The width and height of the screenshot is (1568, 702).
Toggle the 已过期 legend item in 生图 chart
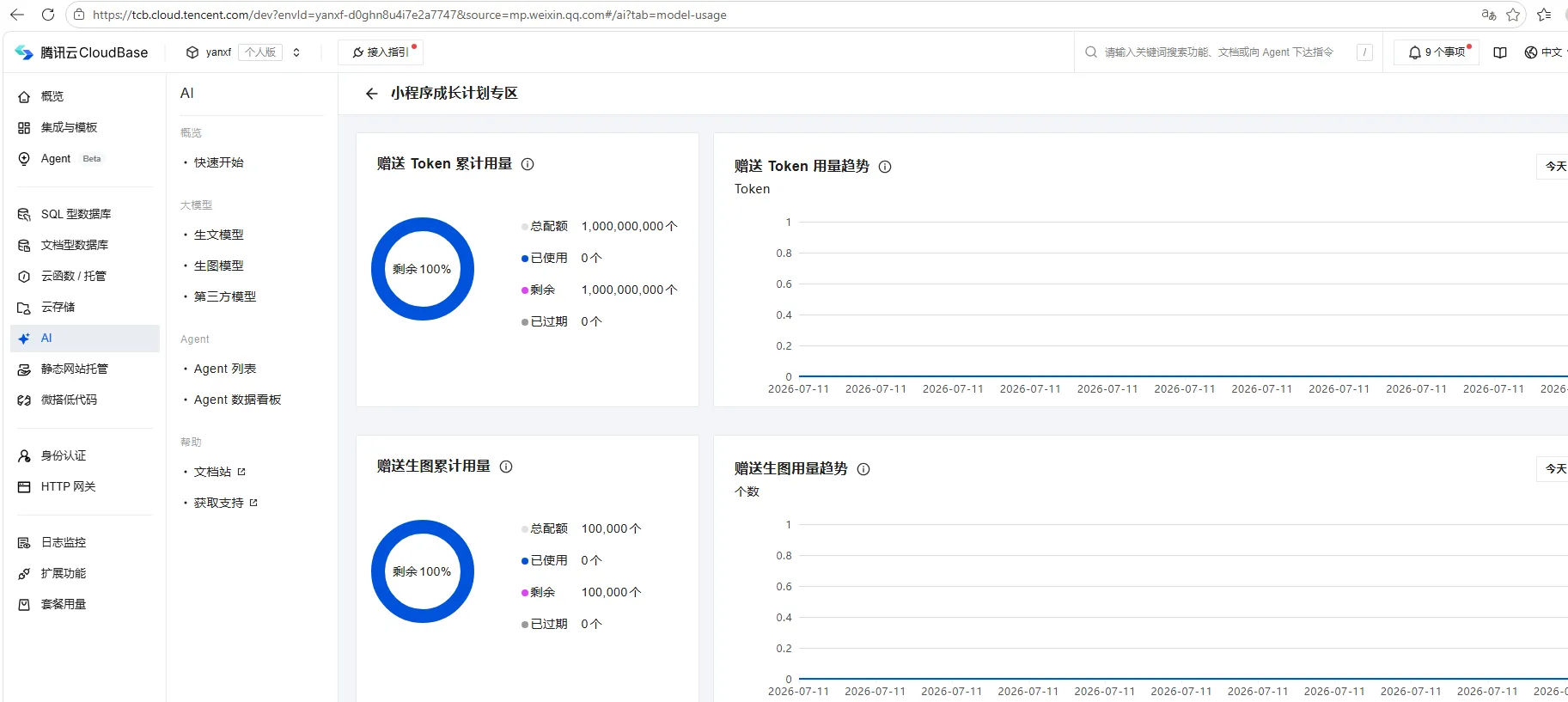[545, 624]
